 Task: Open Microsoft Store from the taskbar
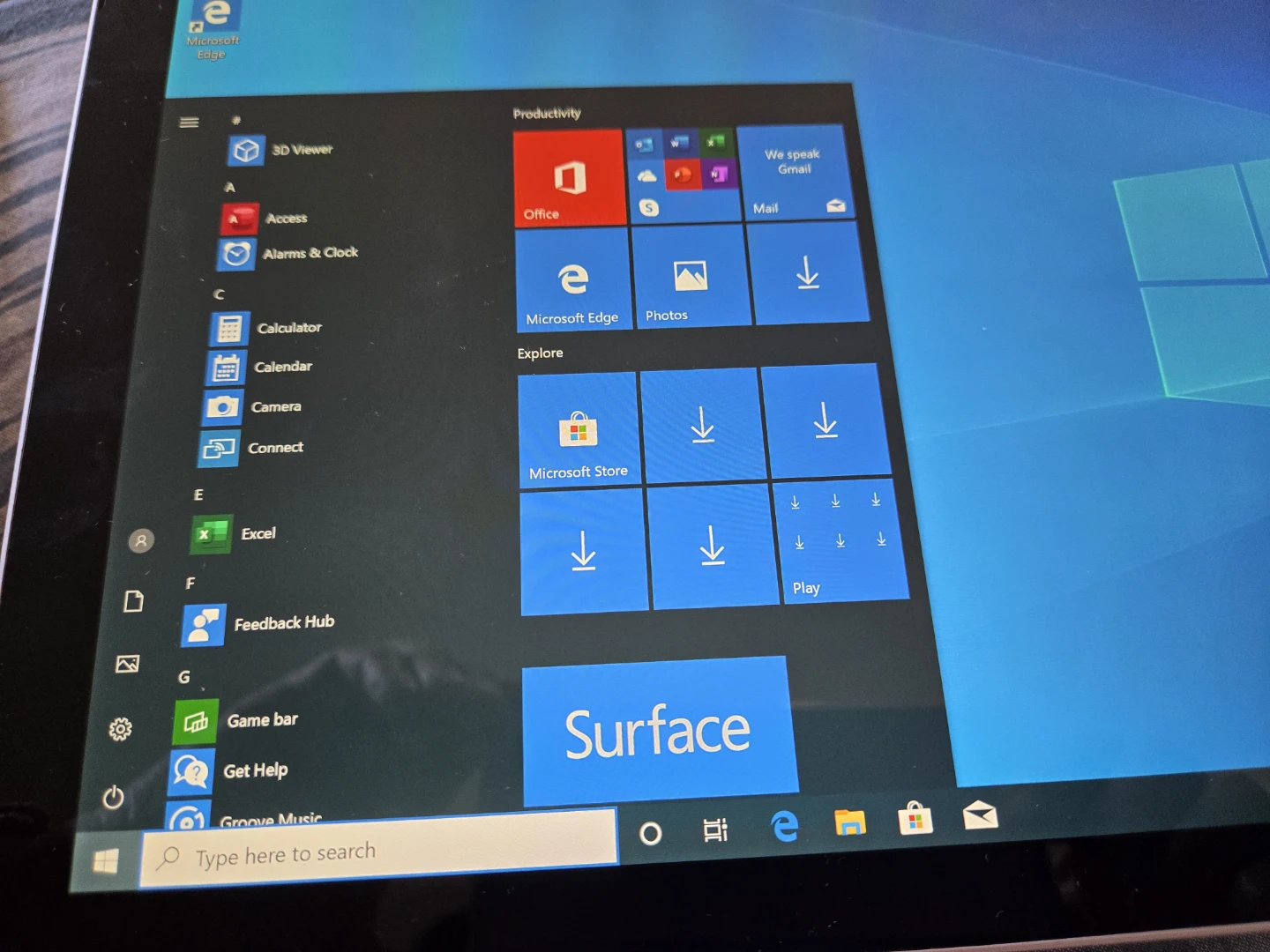(915, 819)
